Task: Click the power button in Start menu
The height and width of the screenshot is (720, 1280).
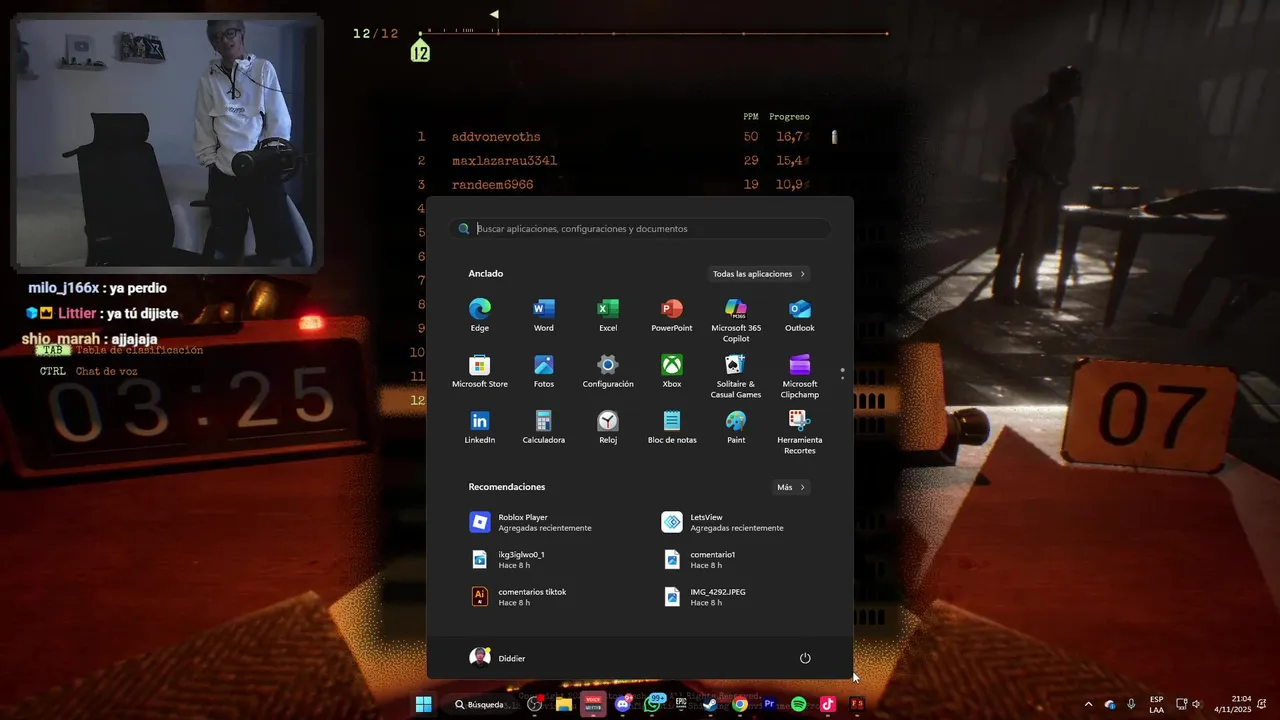Action: [805, 658]
